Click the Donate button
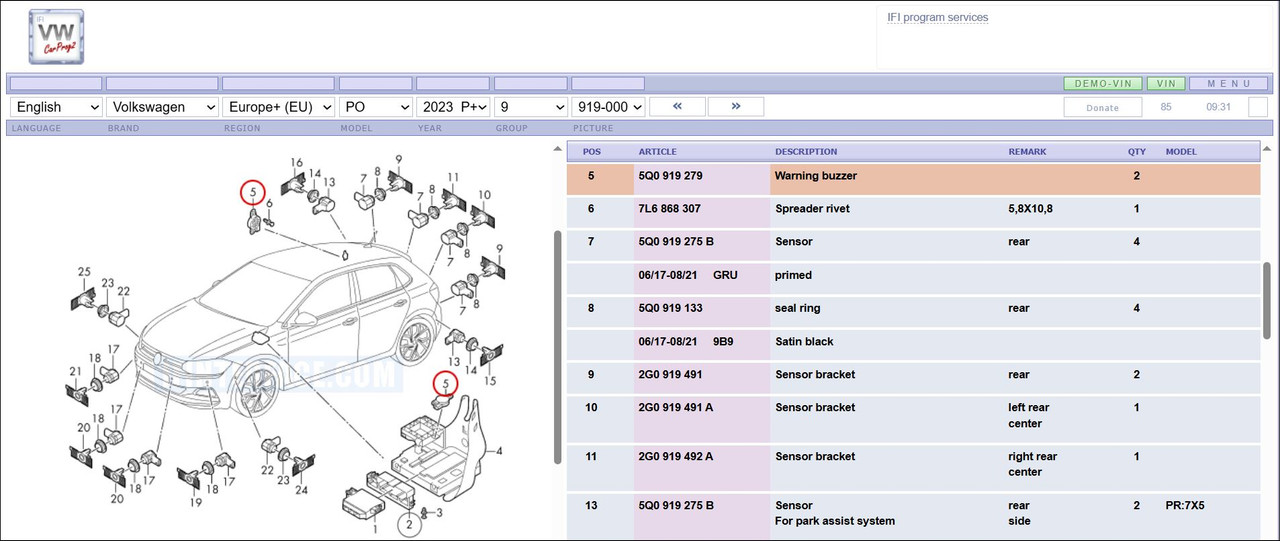Image resolution: width=1280 pixels, height=541 pixels. pos(1102,107)
